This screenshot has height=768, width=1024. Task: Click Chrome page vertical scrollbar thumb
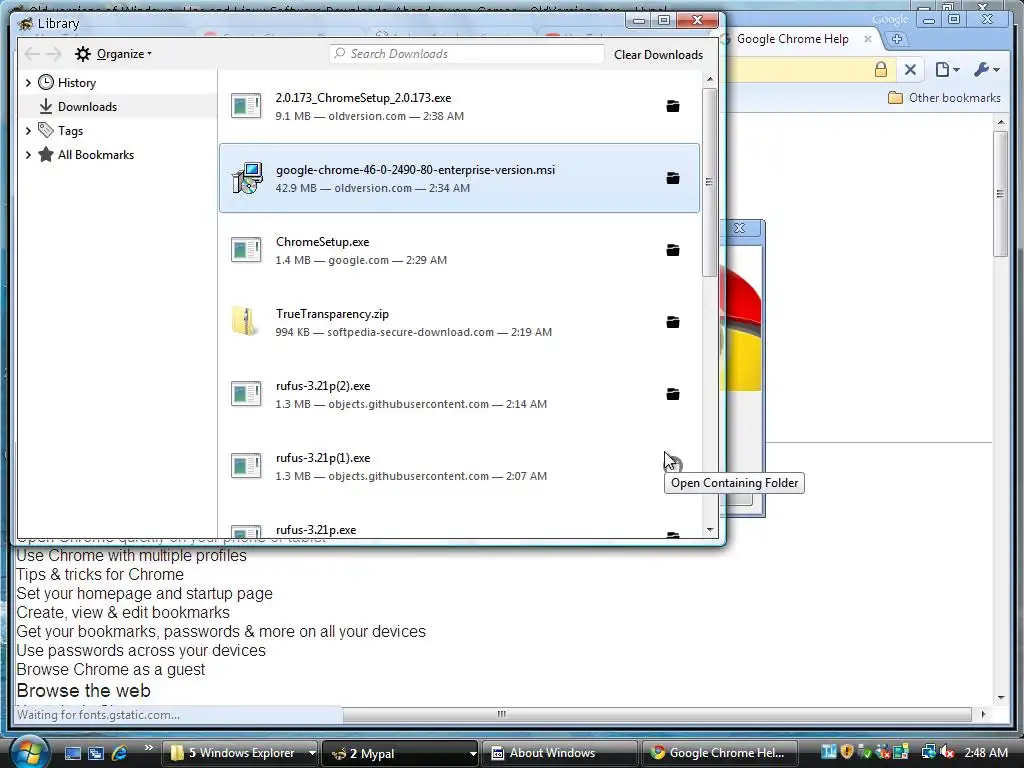point(1000,194)
